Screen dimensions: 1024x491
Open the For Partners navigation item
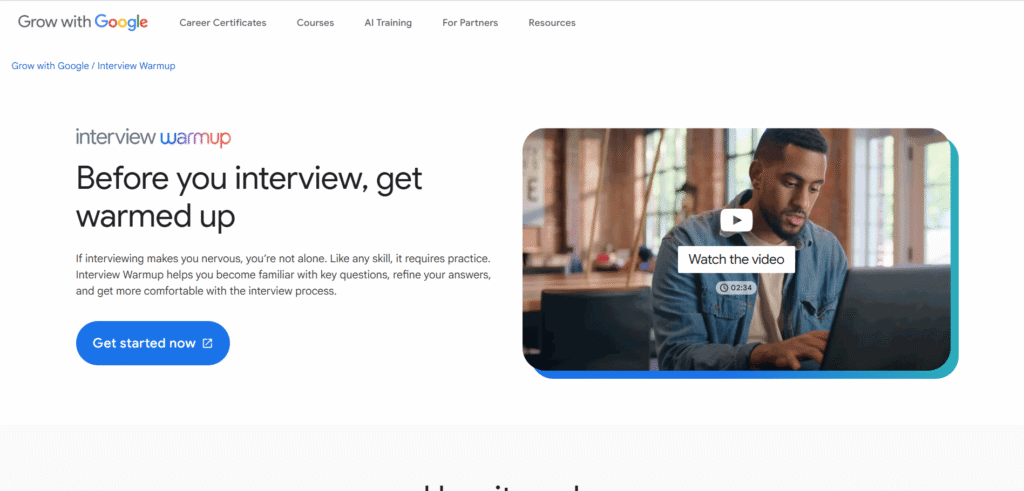470,23
